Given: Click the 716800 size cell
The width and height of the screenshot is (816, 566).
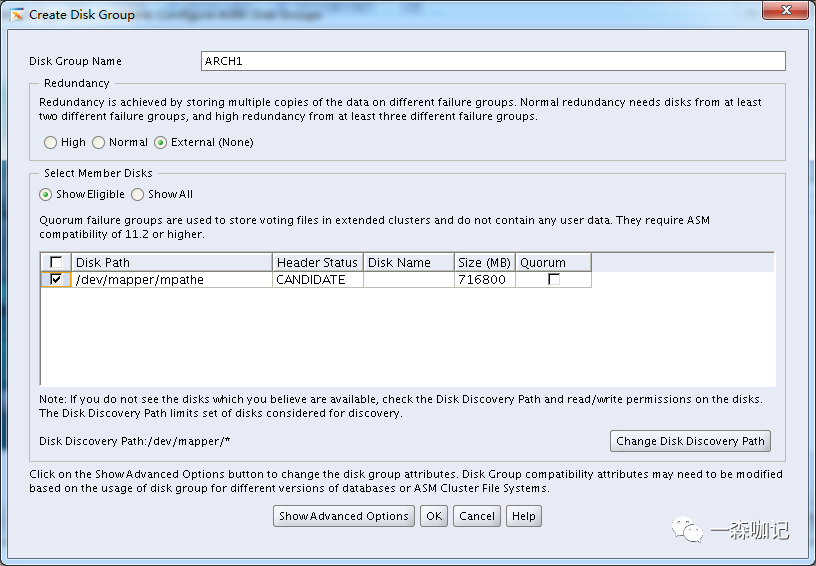Looking at the screenshot, I should coord(484,279).
